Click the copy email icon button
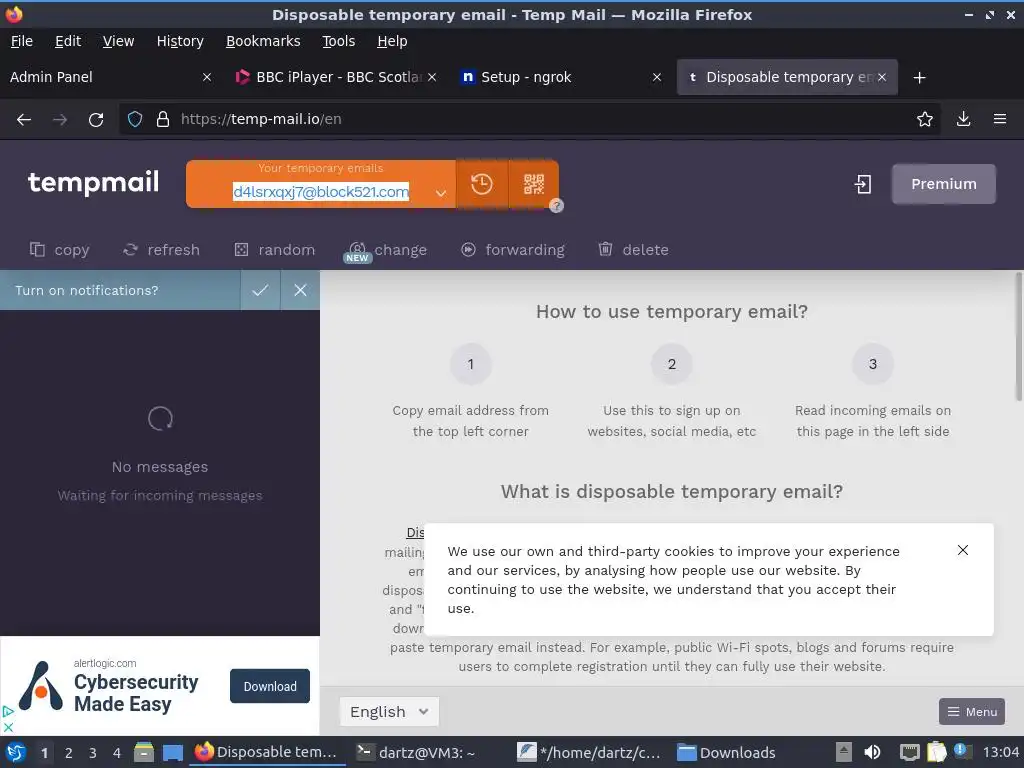 [x=59, y=249]
